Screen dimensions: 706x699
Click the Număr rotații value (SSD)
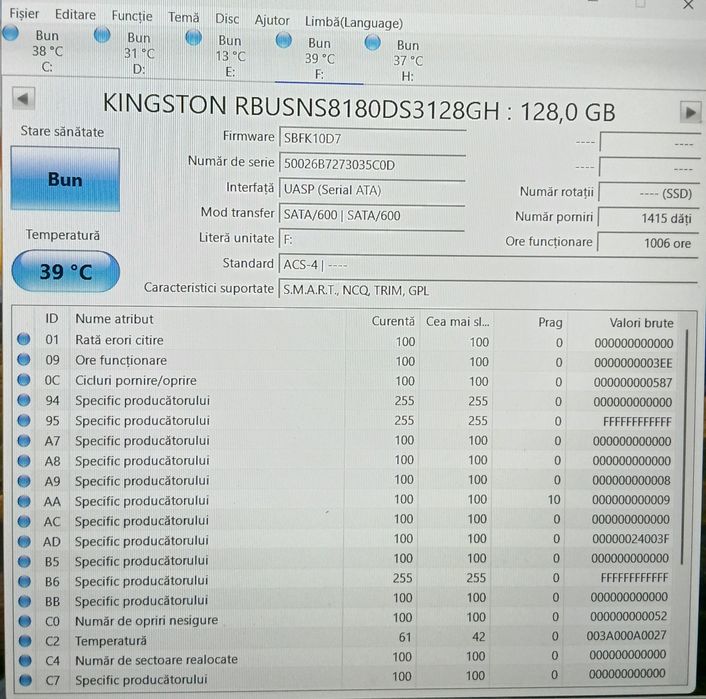[x=647, y=194]
